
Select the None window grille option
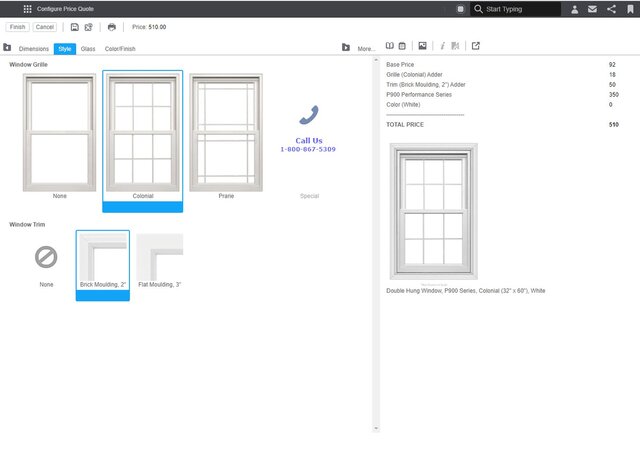(x=60, y=133)
